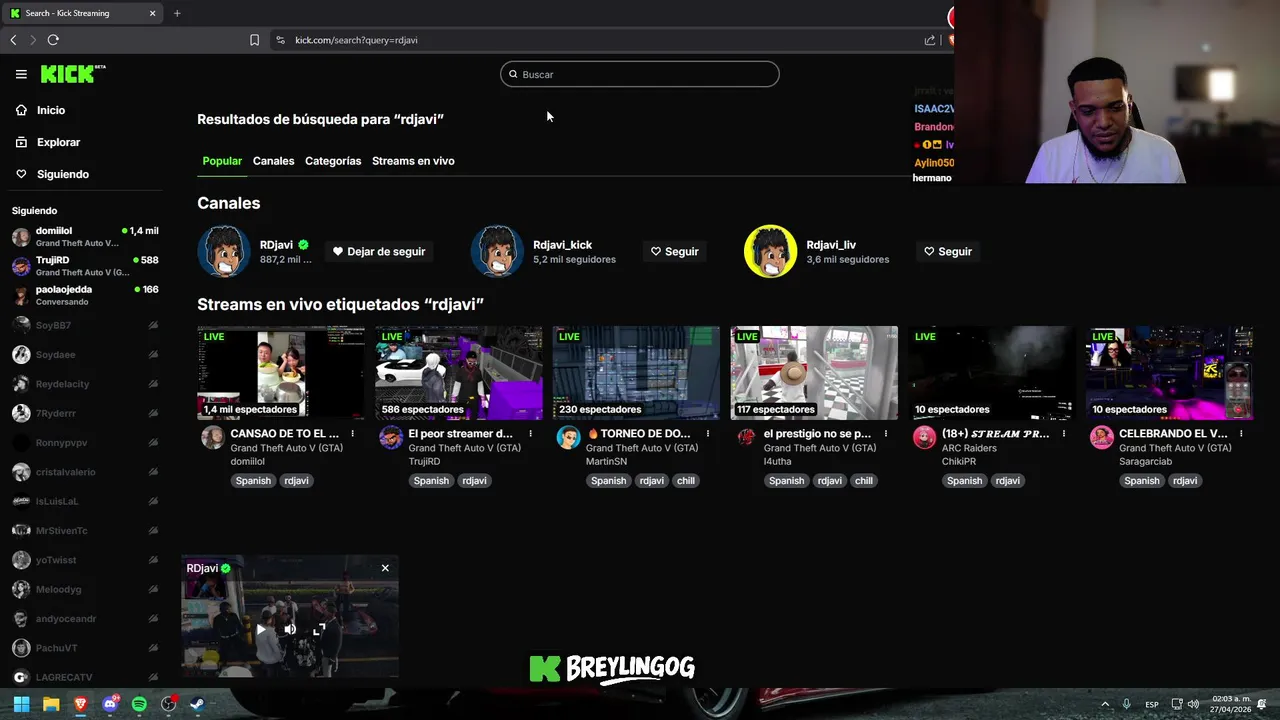Open Discord from taskbar
The height and width of the screenshot is (720, 1280).
pos(110,704)
